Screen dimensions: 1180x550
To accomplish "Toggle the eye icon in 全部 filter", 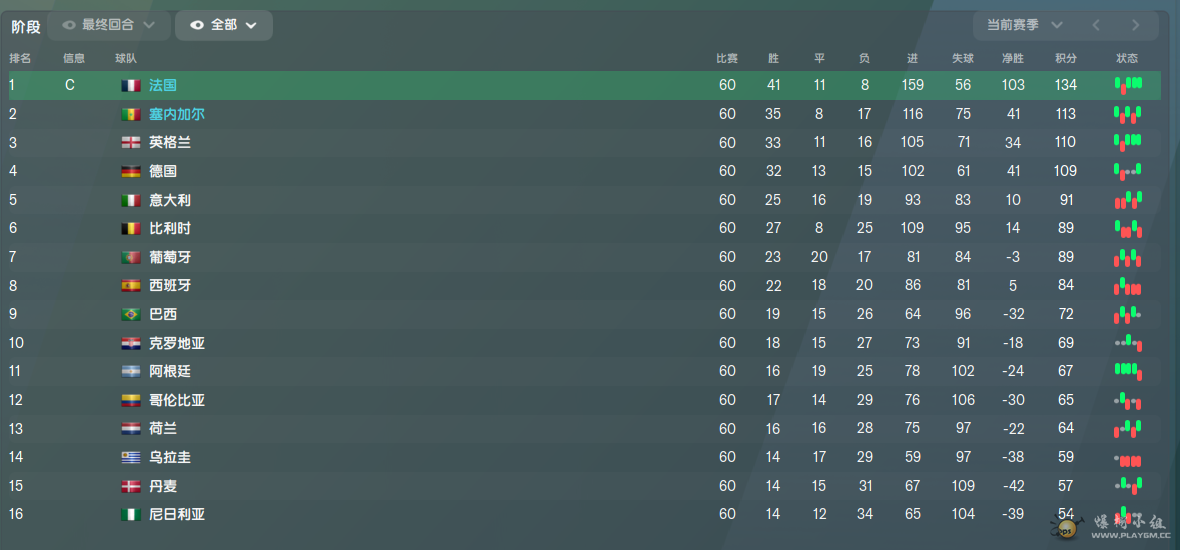I will click(x=197, y=25).
